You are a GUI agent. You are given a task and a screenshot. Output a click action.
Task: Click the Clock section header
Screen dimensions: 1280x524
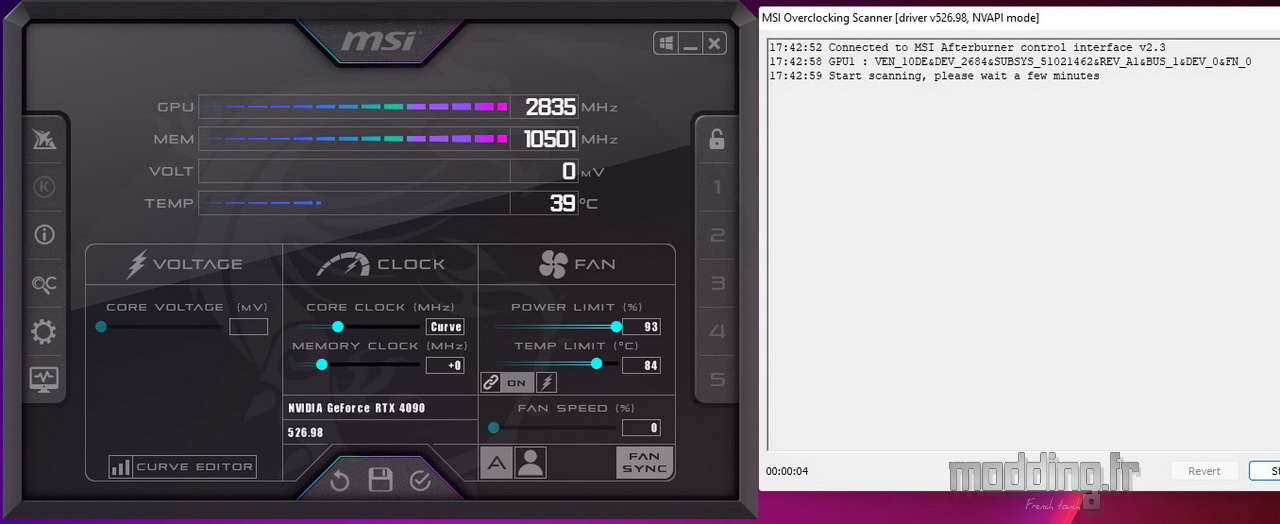(x=381, y=264)
